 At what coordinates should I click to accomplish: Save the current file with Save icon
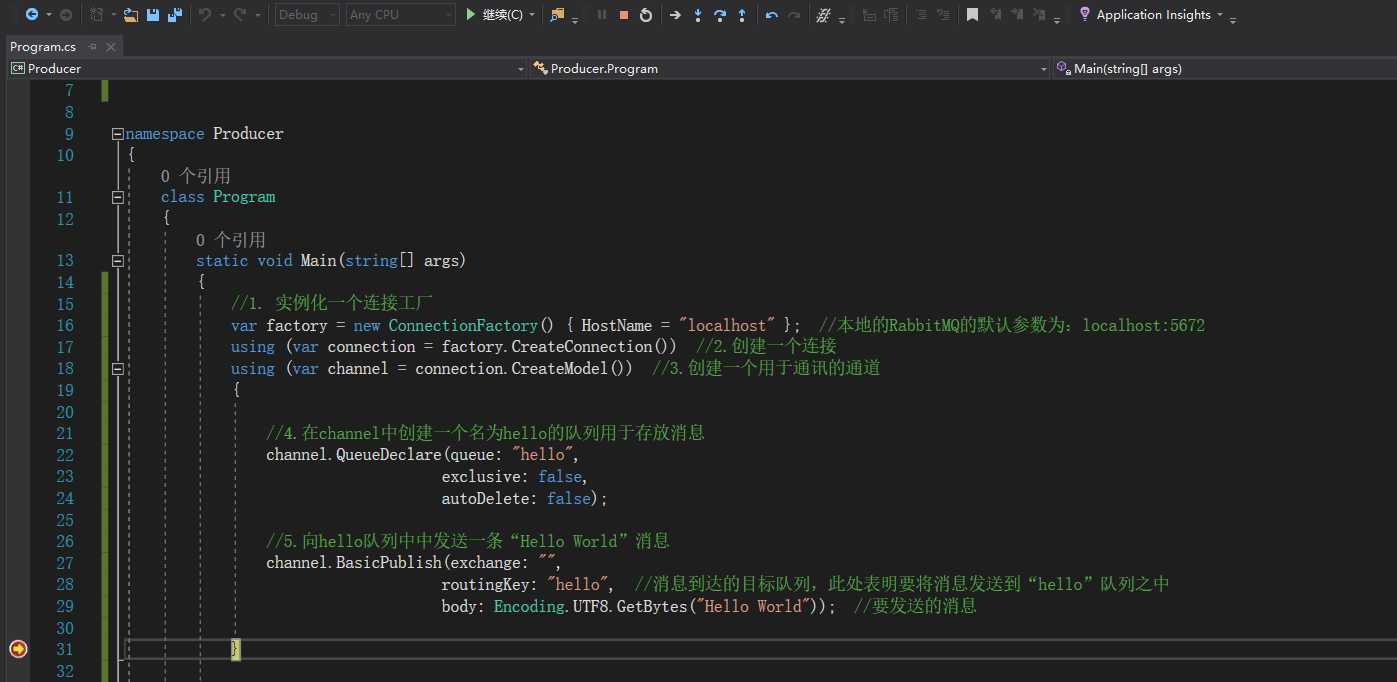(x=153, y=15)
